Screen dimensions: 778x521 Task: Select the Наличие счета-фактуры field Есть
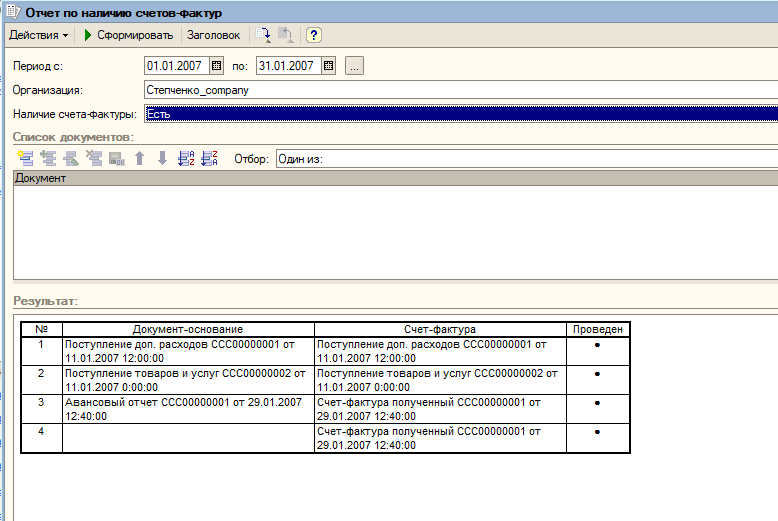pos(461,114)
